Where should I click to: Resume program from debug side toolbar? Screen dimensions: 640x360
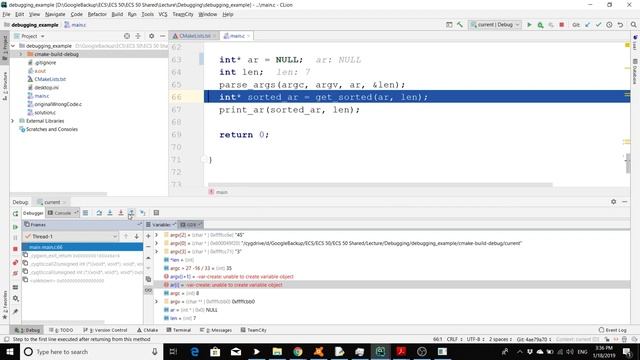tap(16, 227)
